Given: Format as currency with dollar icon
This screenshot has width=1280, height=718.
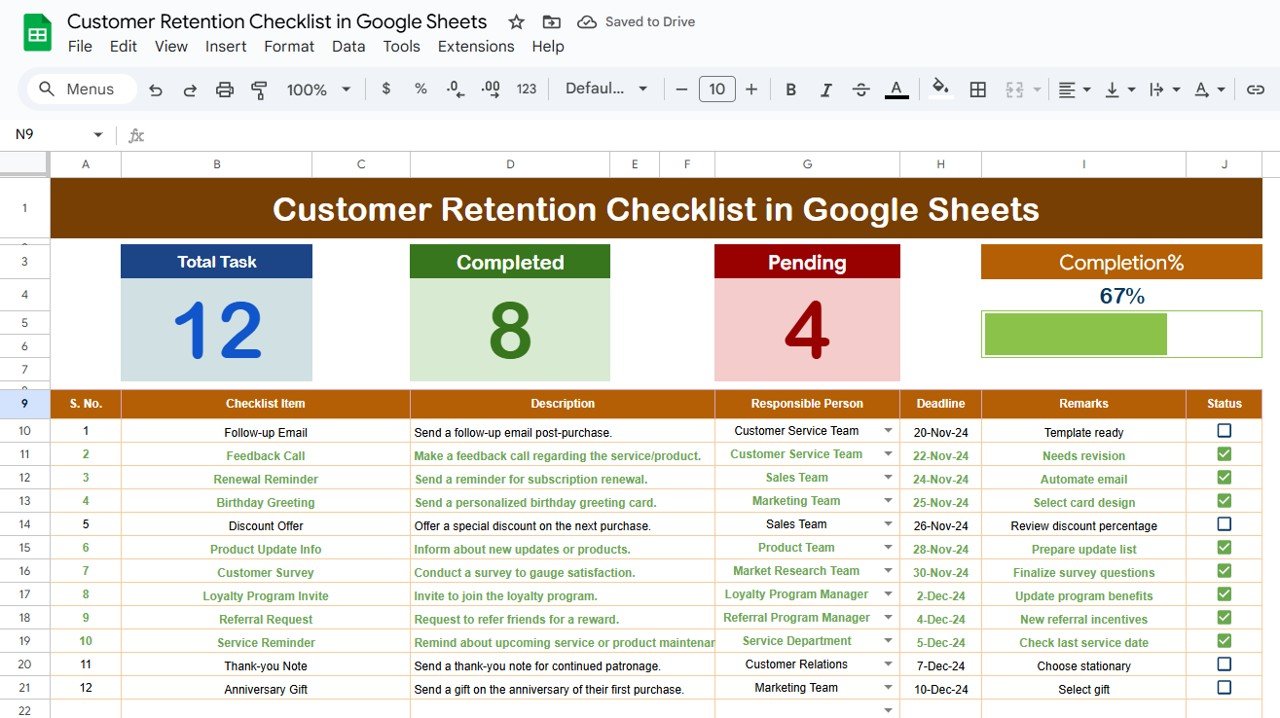Looking at the screenshot, I should (x=386, y=89).
